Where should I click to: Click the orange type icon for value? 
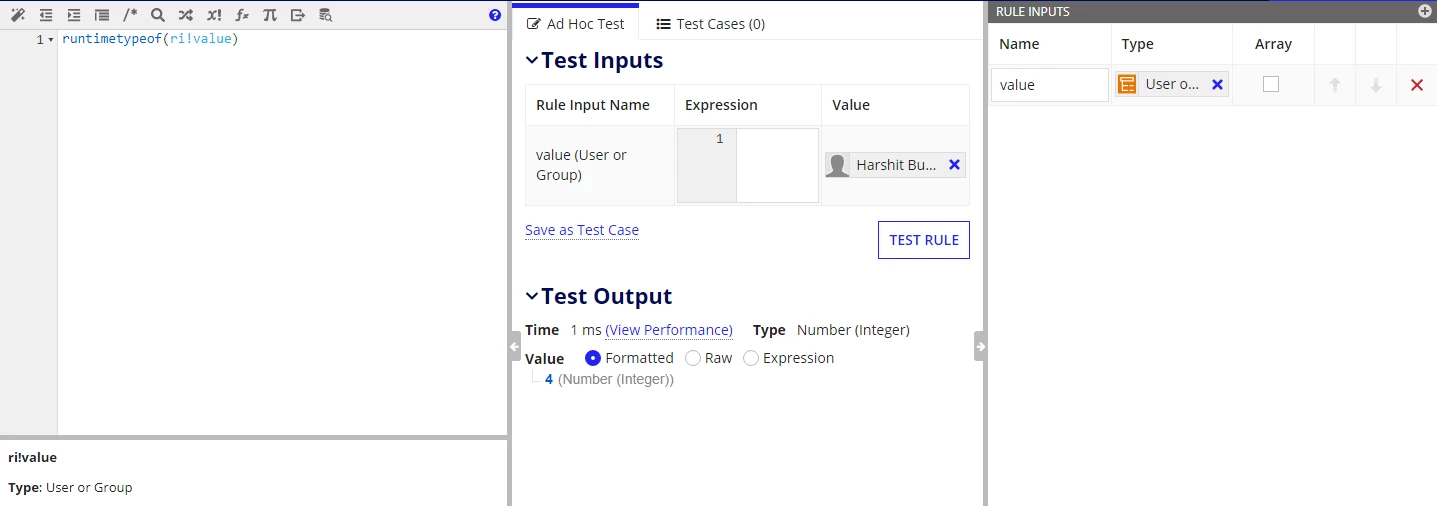tap(1127, 85)
